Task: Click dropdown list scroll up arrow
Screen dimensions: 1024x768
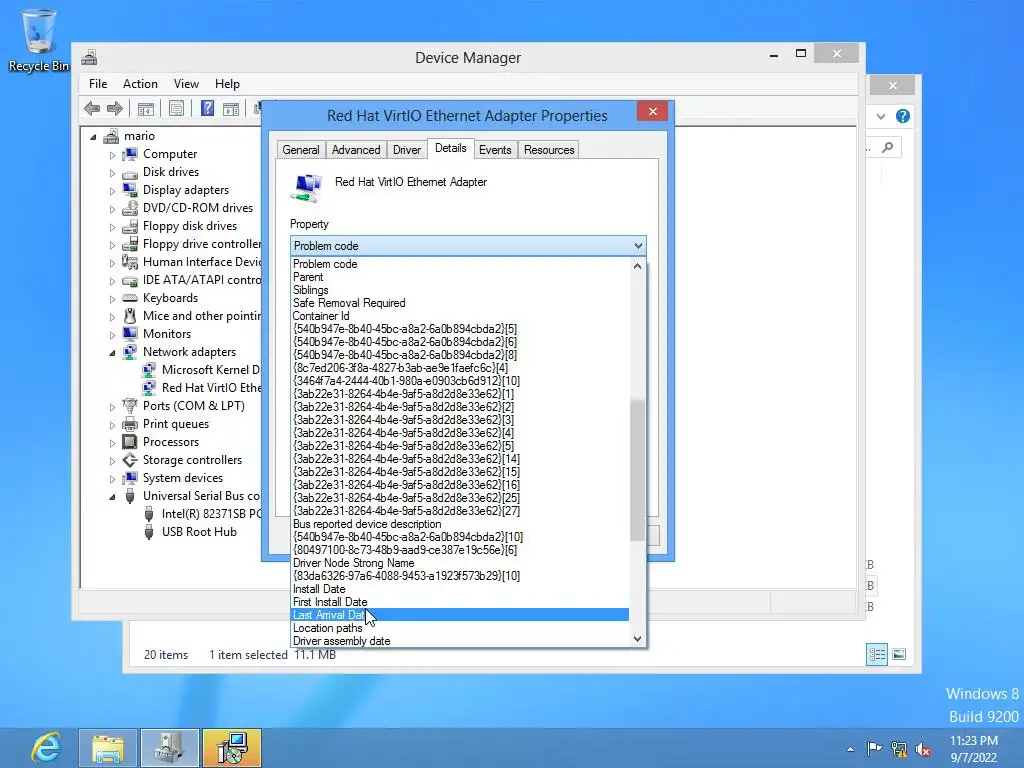Action: click(637, 266)
